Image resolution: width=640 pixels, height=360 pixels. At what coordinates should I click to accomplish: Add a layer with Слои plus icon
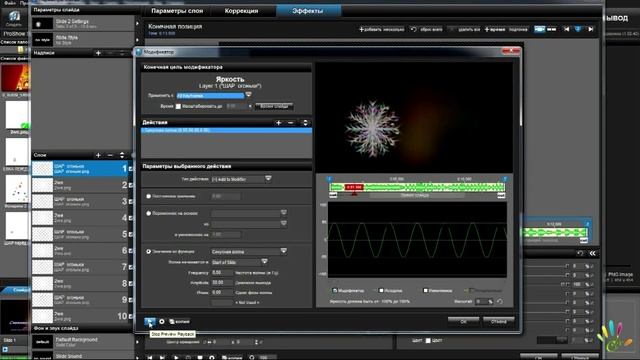98,155
